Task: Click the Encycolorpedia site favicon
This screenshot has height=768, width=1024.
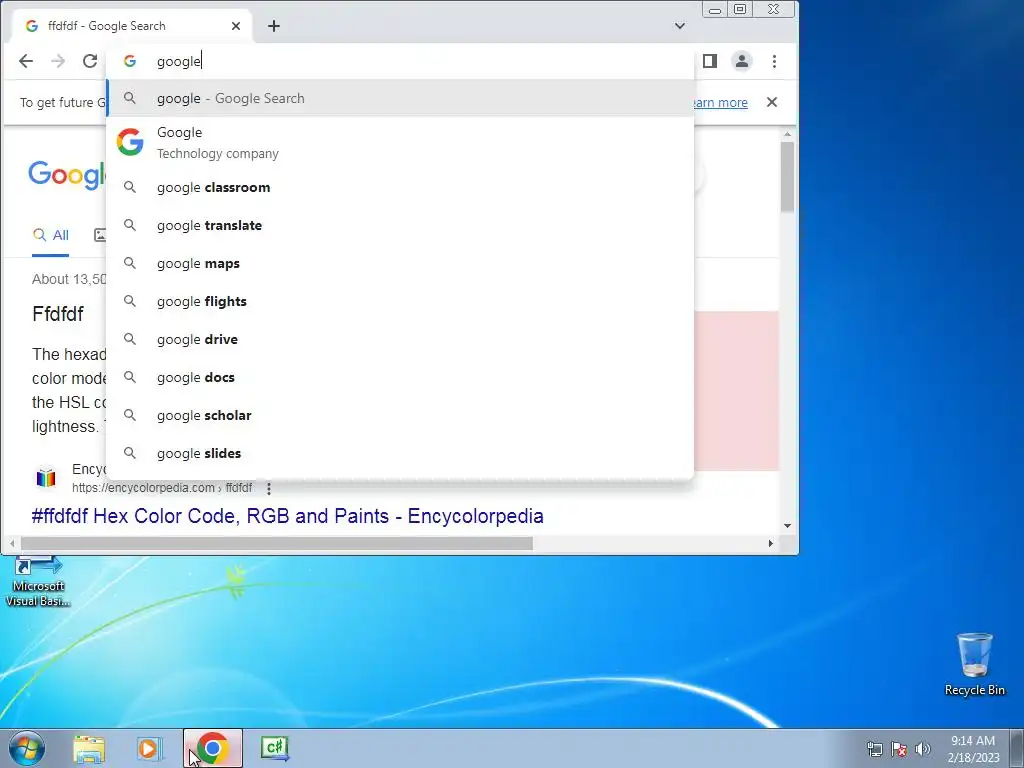Action: point(46,478)
